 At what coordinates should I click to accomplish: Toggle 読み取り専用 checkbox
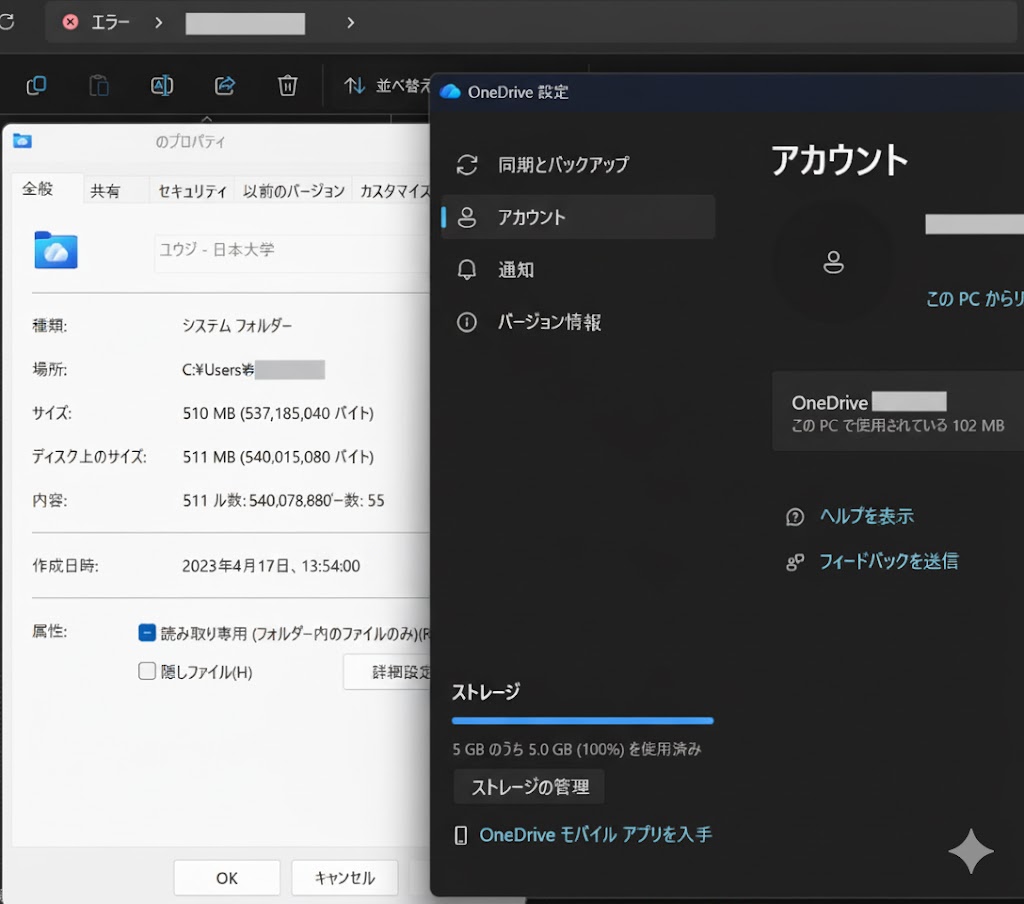[147, 633]
